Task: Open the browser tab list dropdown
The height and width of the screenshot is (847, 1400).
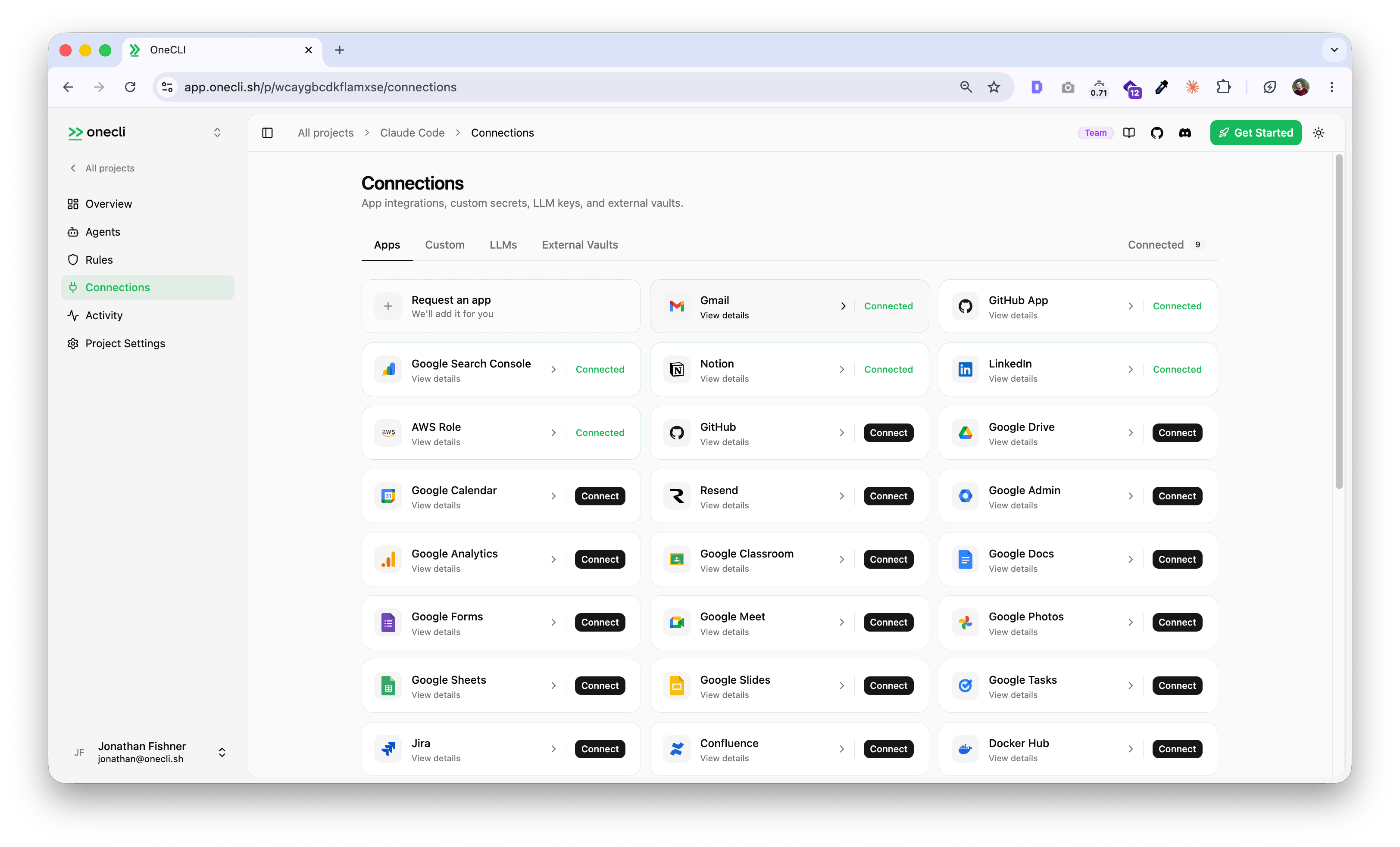Action: (x=1334, y=50)
